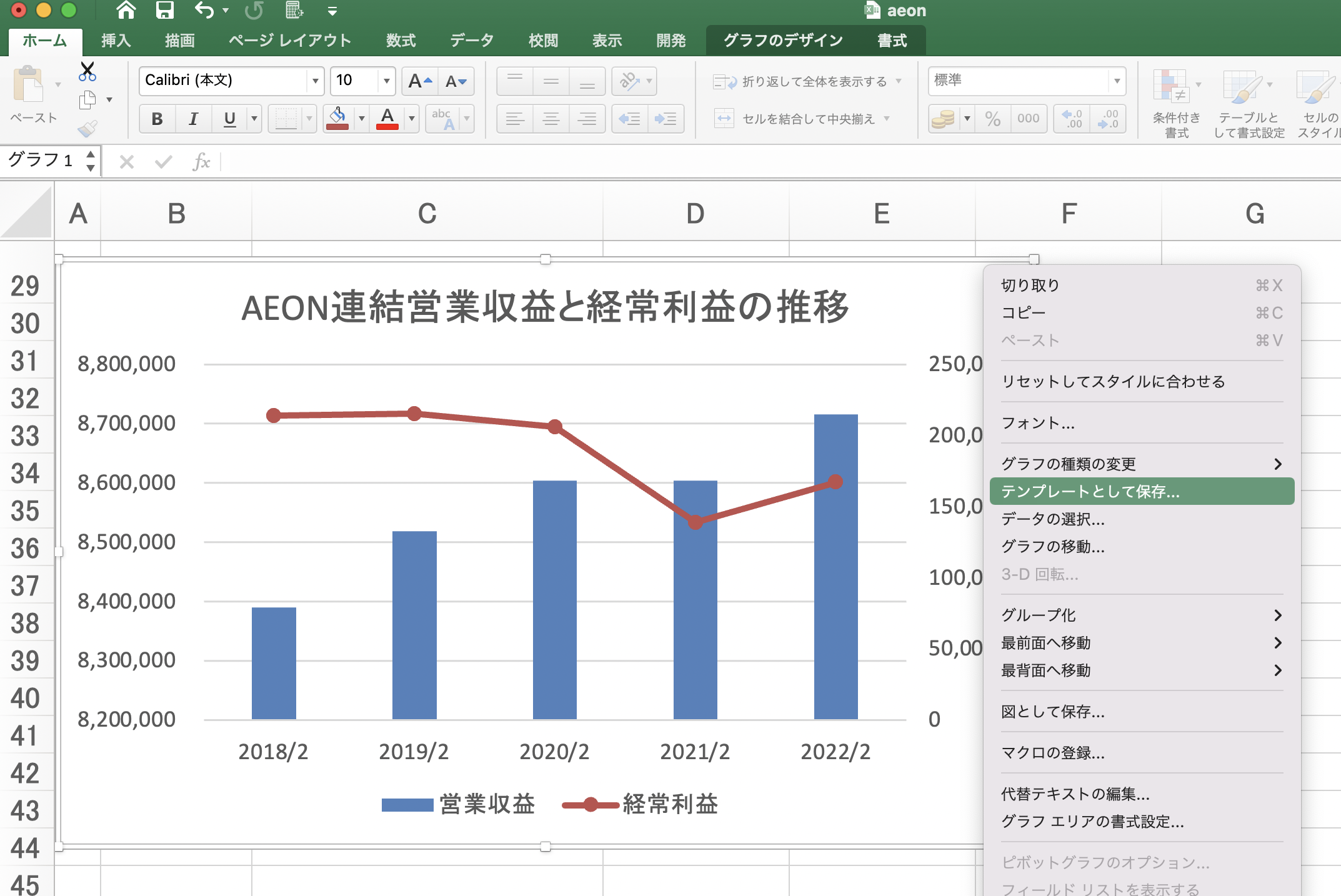The height and width of the screenshot is (896, 1341).
Task: Click the Redo arrow icon
Action: pos(254,10)
